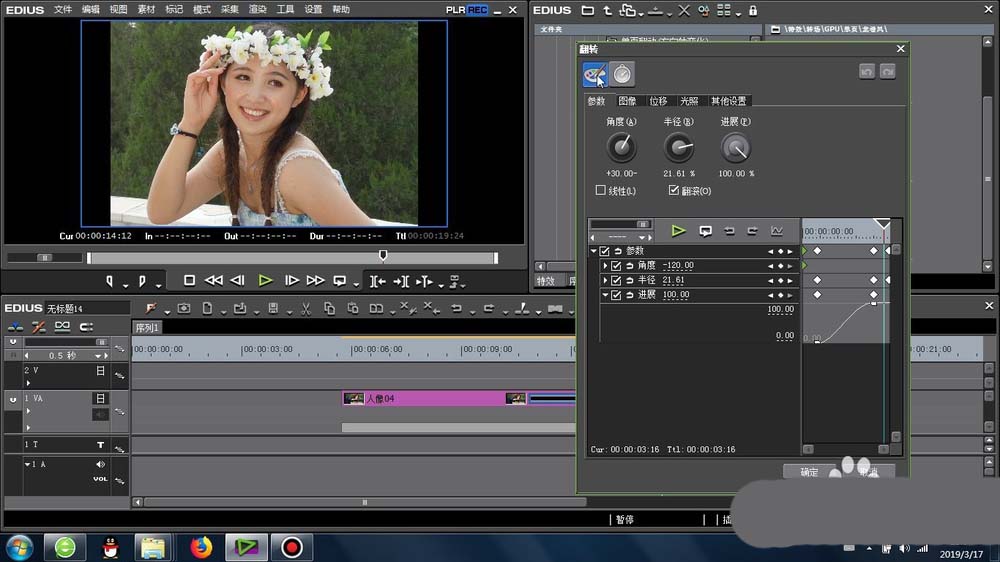Expand the 角度 parameter row
1000x562 pixels.
point(605,266)
